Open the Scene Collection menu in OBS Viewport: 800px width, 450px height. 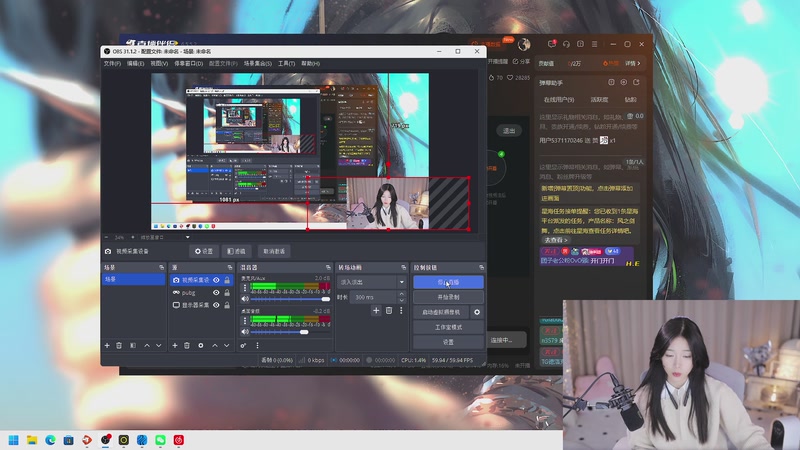(258, 63)
